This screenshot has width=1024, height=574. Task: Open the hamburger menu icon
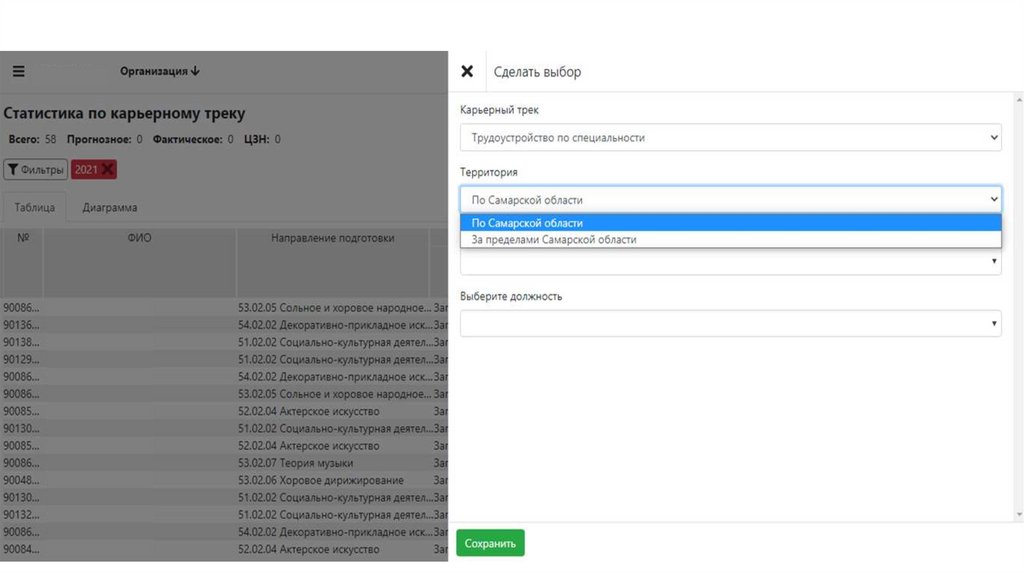point(18,71)
